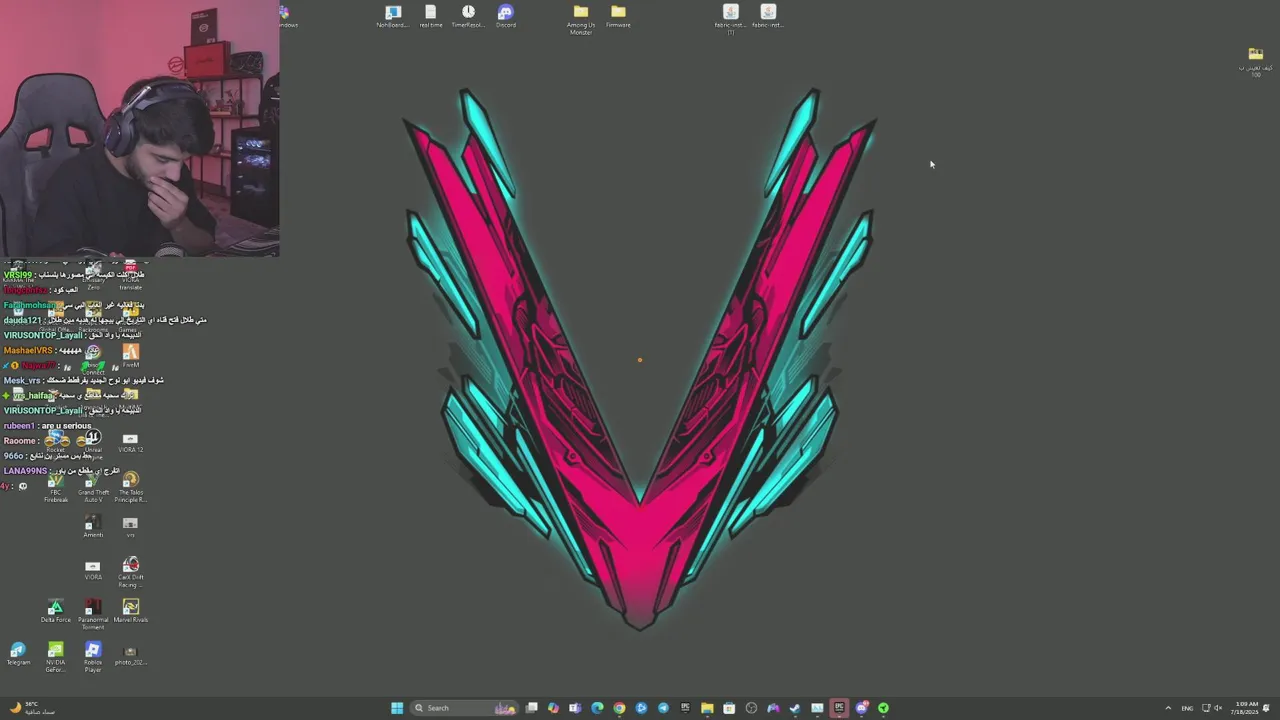Open the taskbar clock and calendar
The image size is (1280, 720).
click(1247, 708)
